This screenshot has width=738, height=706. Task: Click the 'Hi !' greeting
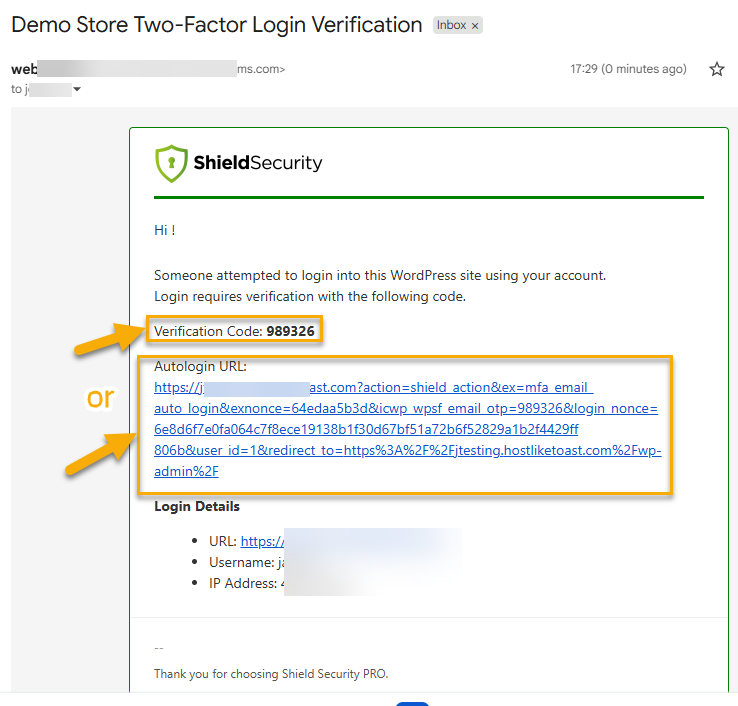[x=165, y=230]
